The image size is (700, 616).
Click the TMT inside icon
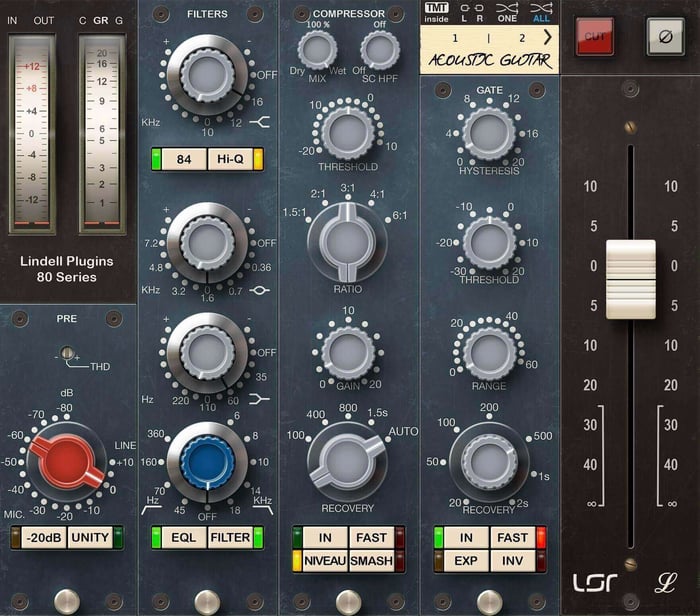point(436,12)
